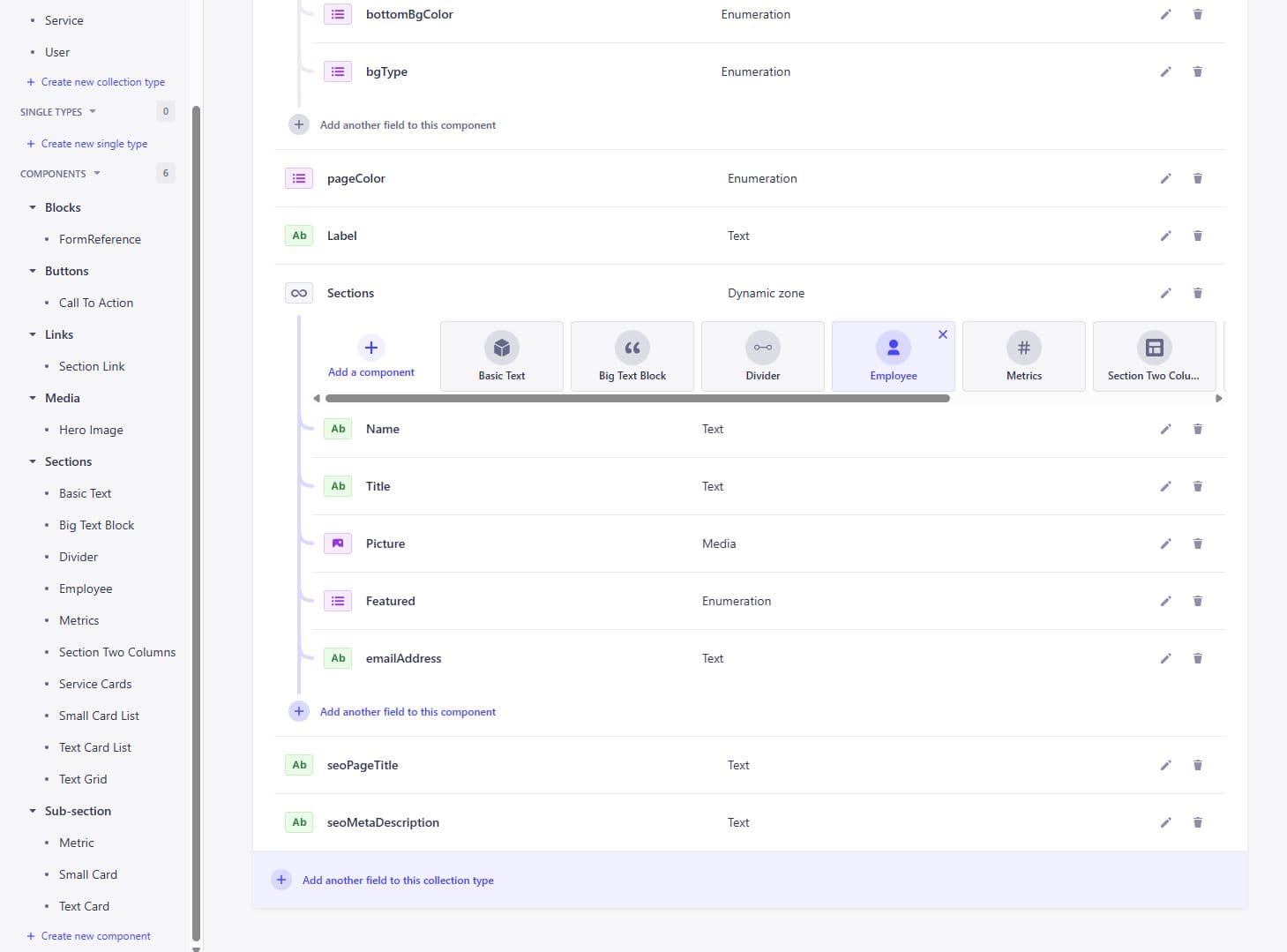Toggle the Single Types section dropdown

click(92, 112)
